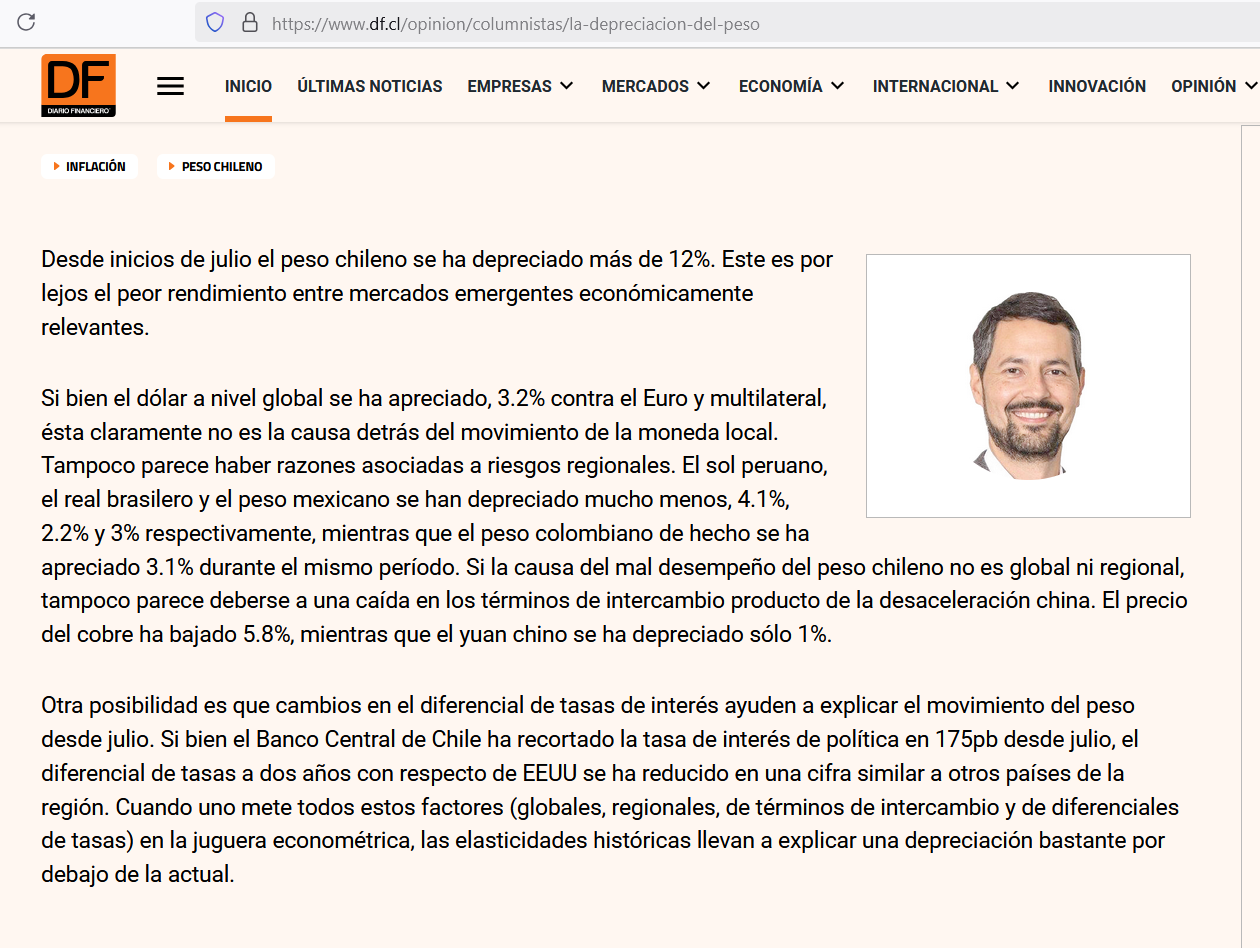
Task: Select the INICIO menu item
Action: (x=248, y=86)
